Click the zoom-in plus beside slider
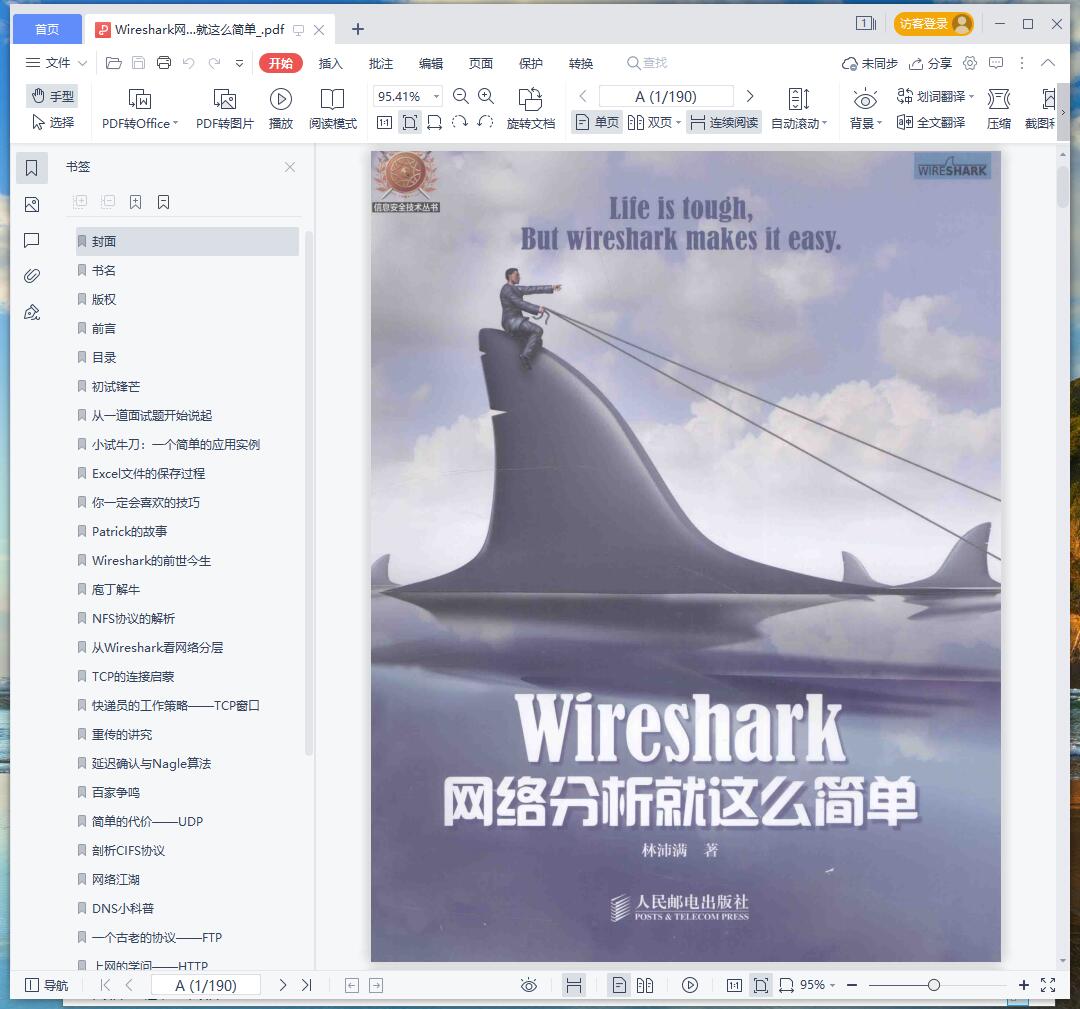 coord(1024,985)
